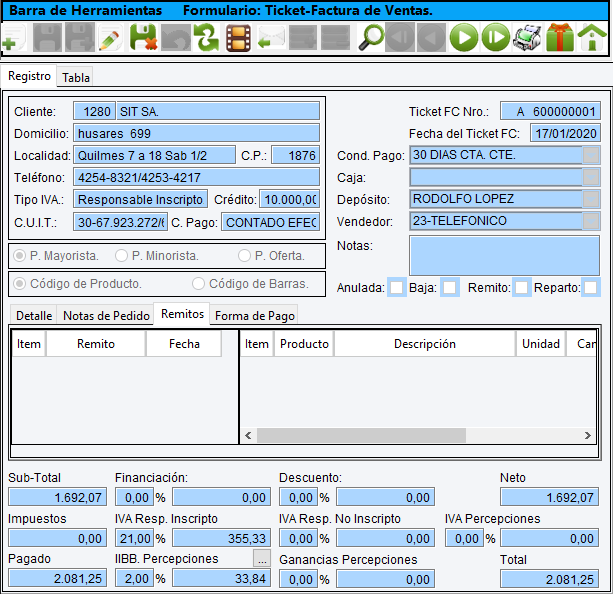
Task: Click the film strip toolbar icon
Action: pos(238,39)
